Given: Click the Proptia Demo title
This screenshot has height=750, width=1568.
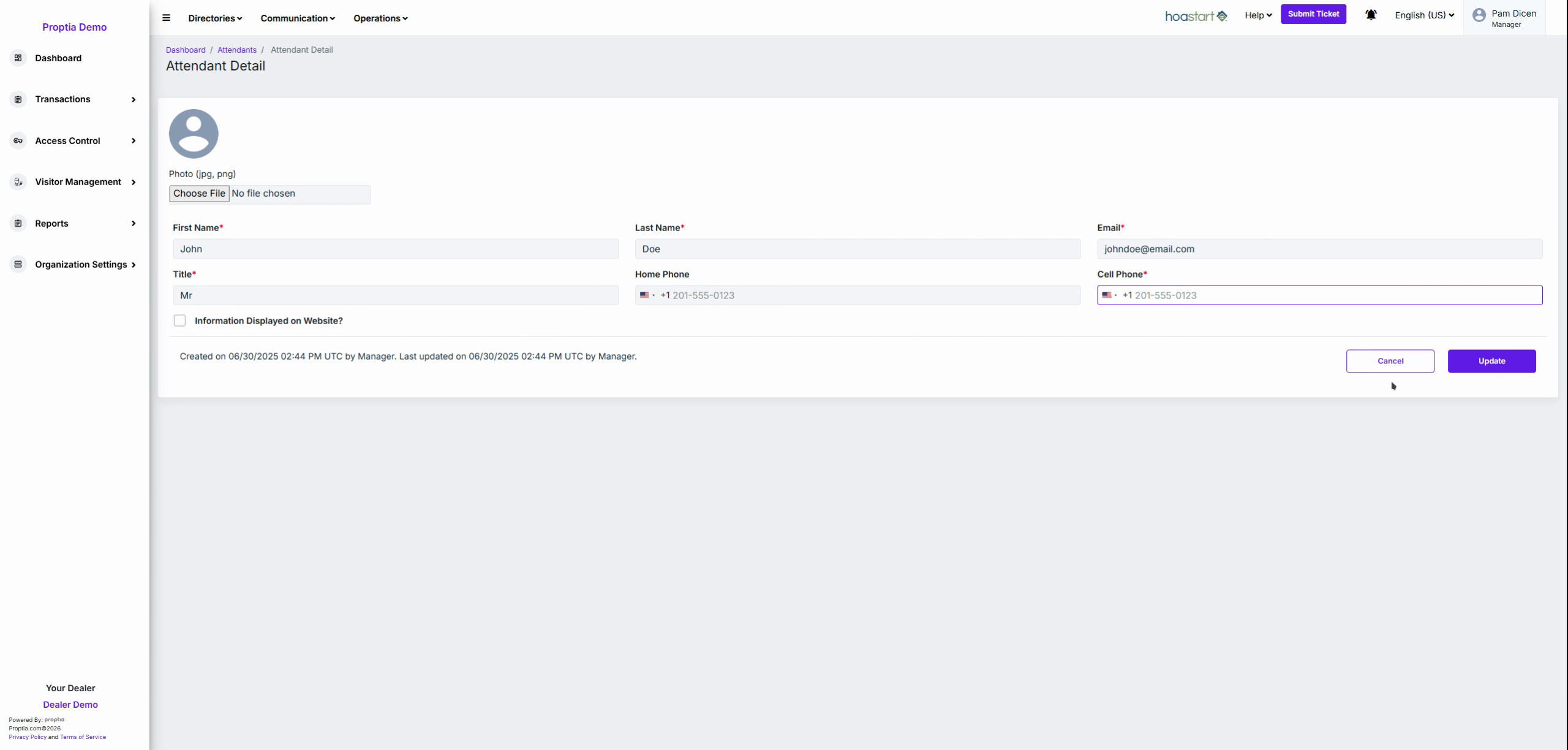Looking at the screenshot, I should click(x=75, y=27).
